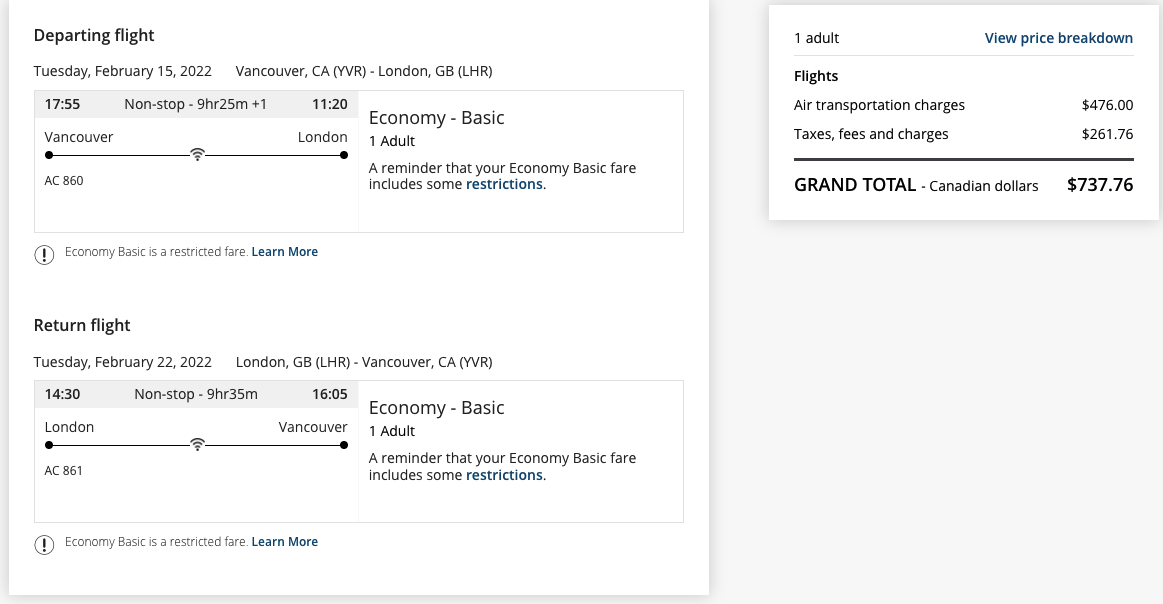Click the Air transportation charges row

point(963,105)
